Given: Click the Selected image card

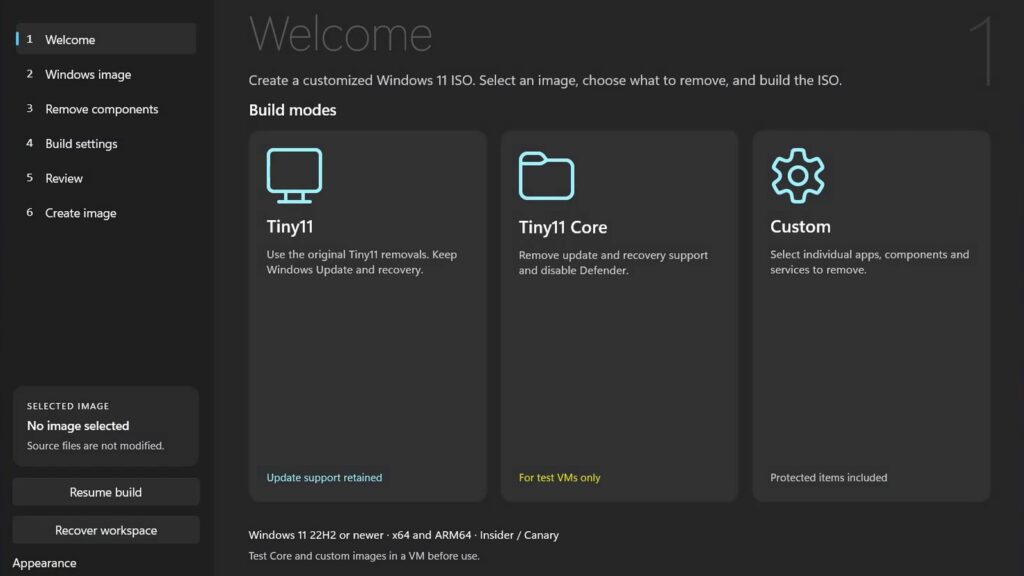Looking at the screenshot, I should (106, 426).
